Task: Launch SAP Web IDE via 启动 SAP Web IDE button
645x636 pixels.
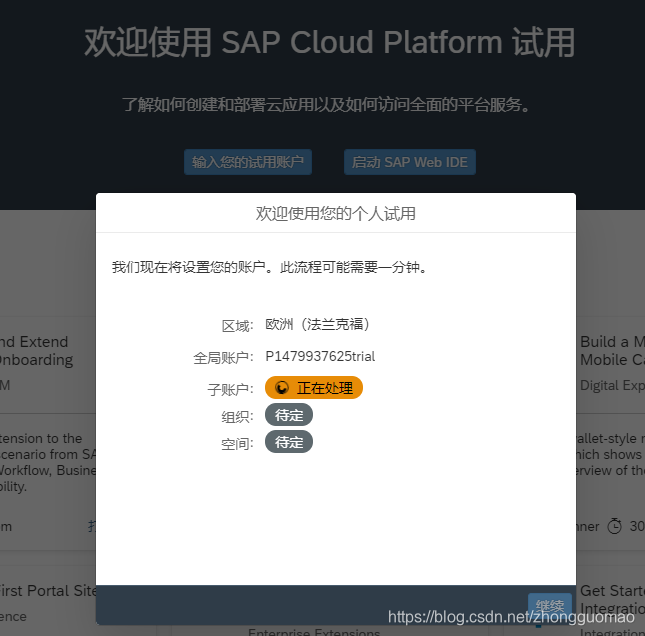Action: [410, 162]
